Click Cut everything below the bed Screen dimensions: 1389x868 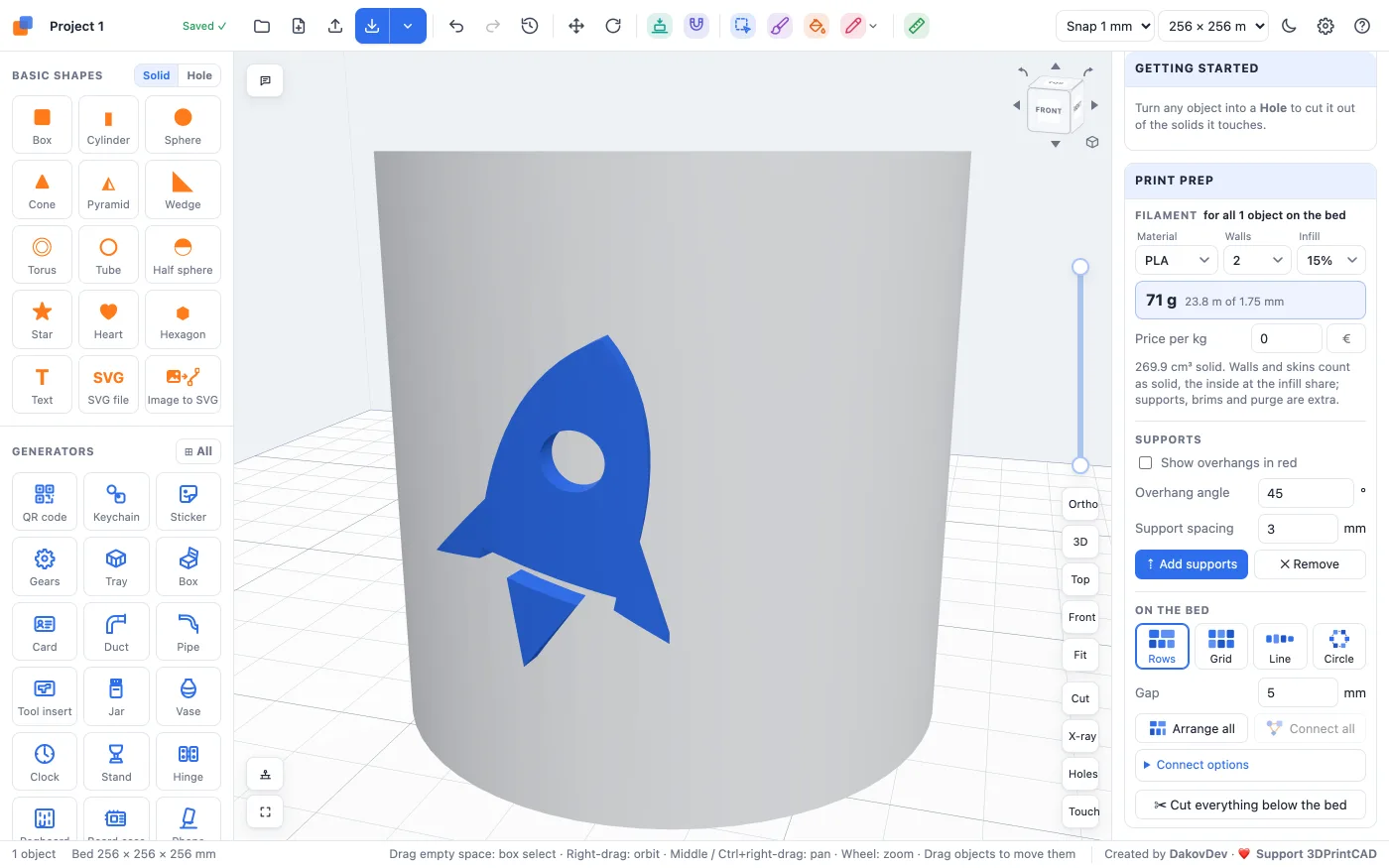click(x=1250, y=805)
